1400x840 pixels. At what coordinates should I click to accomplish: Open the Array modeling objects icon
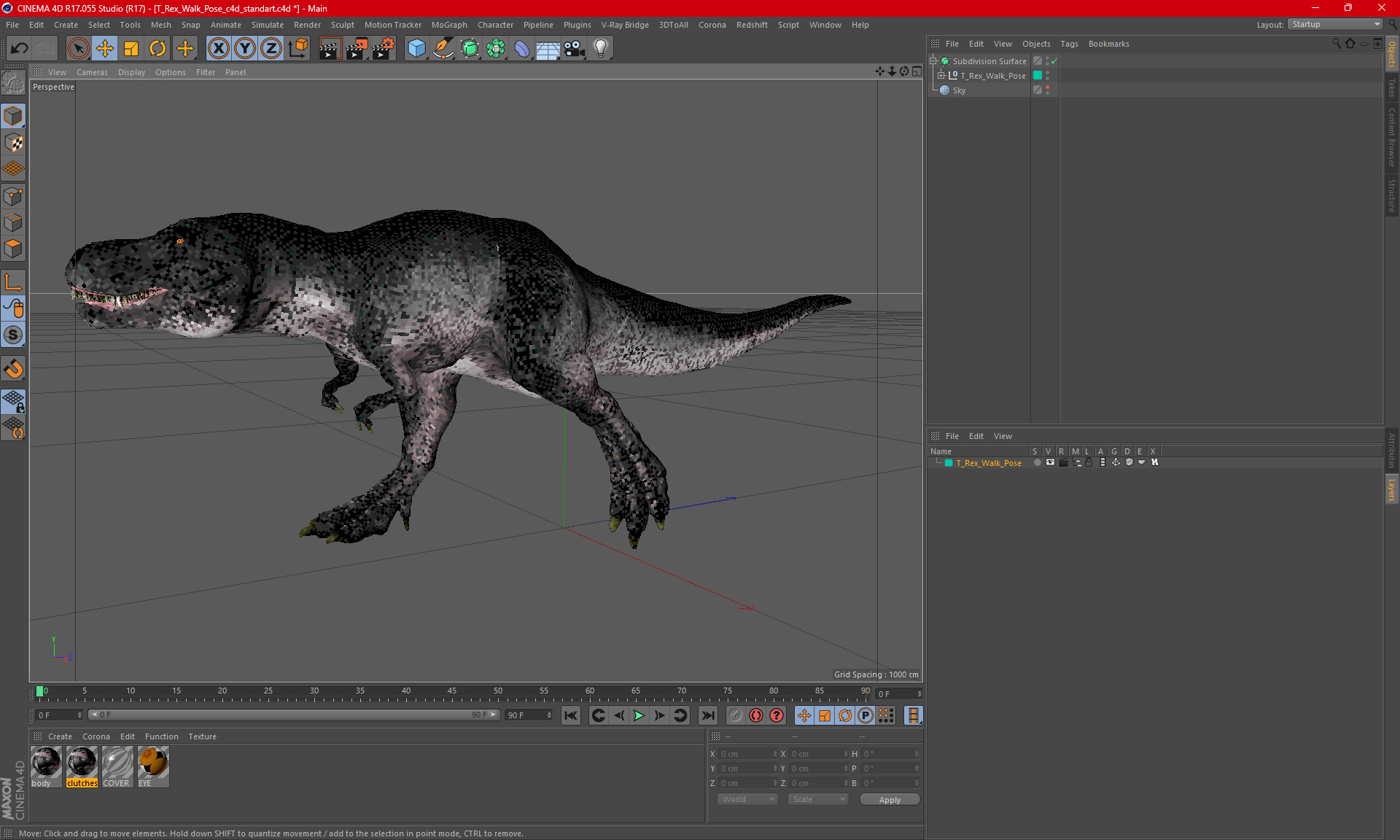click(x=496, y=49)
